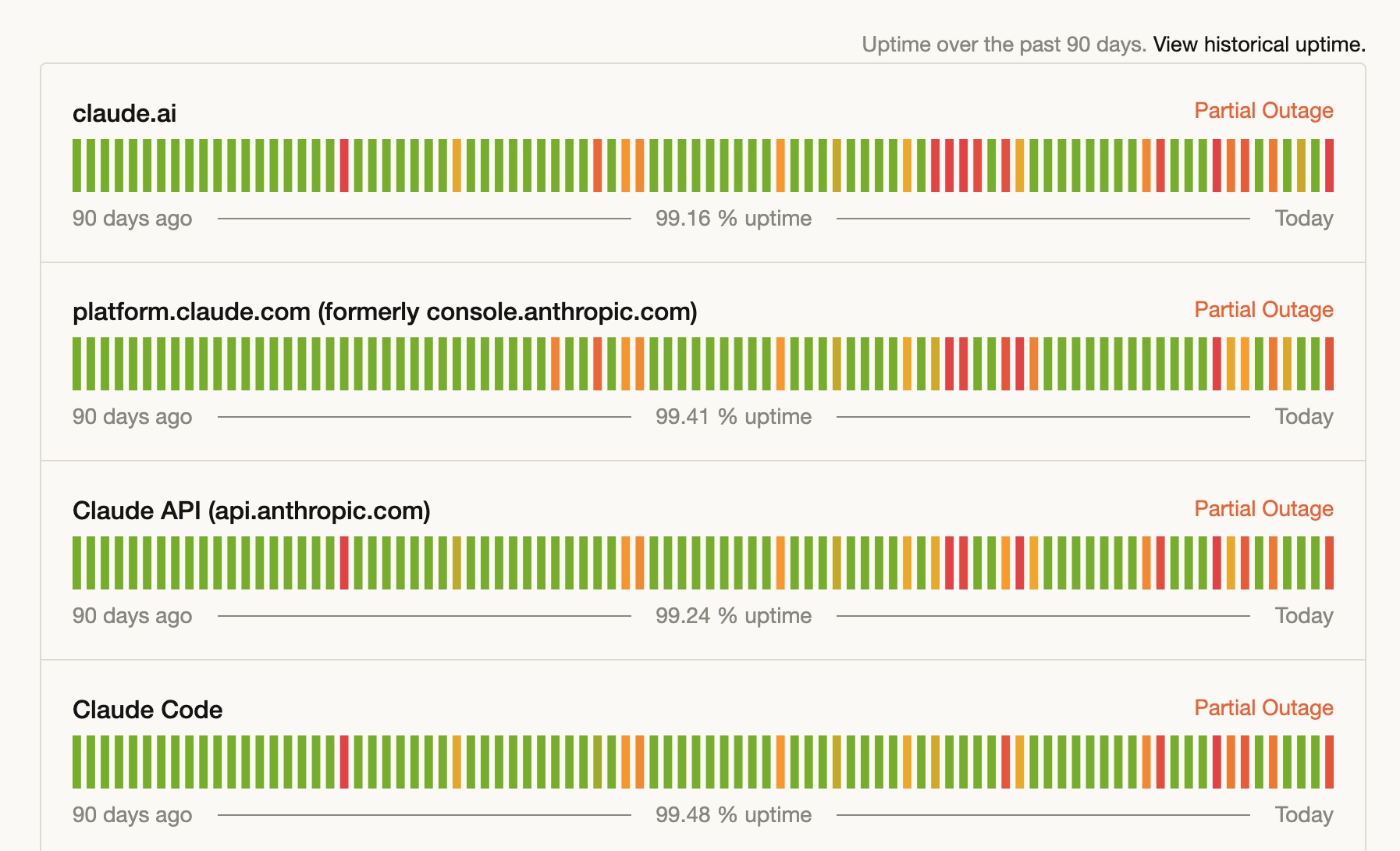The width and height of the screenshot is (1400, 851).
Task: Select the Partial Outage status on Claude Code
Action: coord(1263,708)
